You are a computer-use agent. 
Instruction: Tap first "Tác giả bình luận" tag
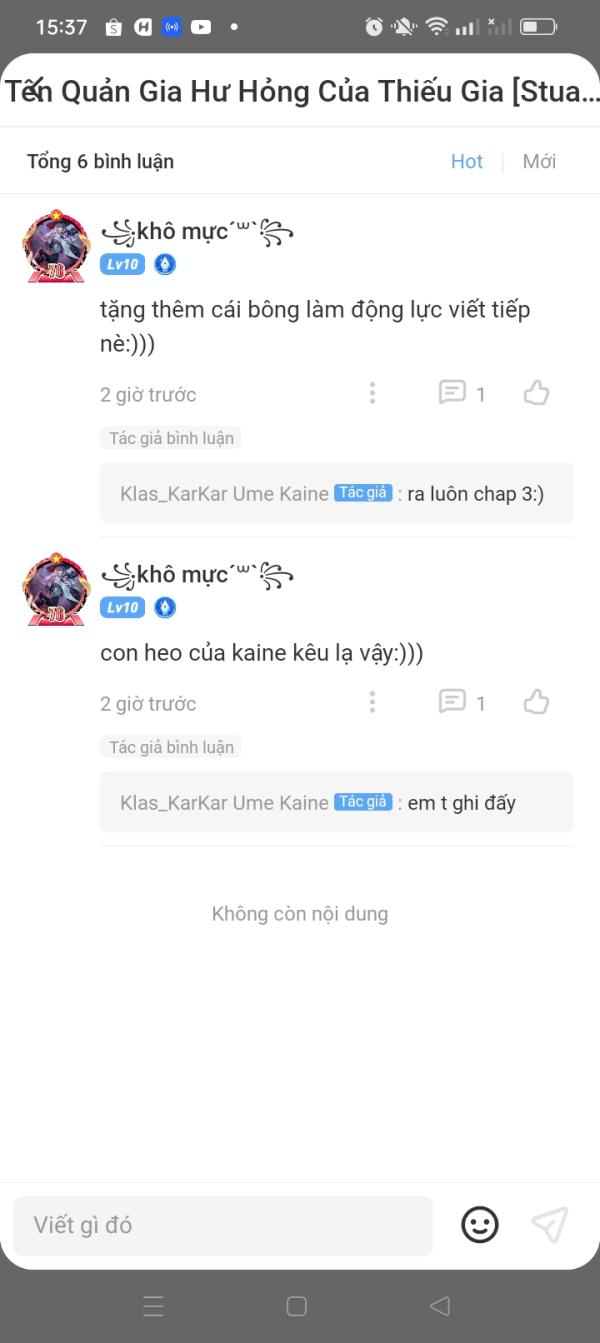click(171, 438)
